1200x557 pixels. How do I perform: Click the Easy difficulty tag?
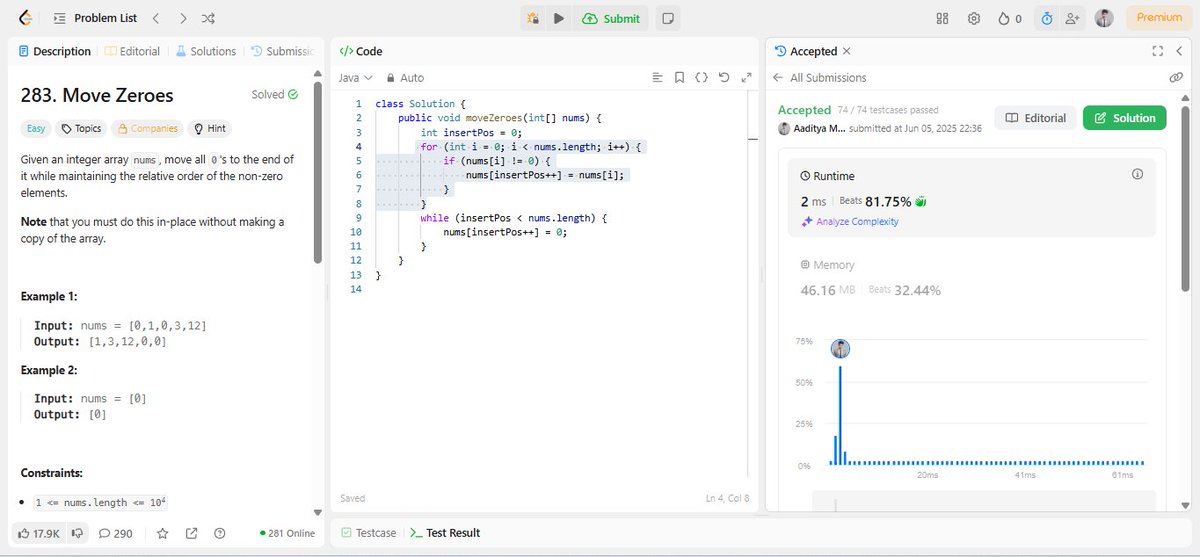pyautogui.click(x=36, y=128)
